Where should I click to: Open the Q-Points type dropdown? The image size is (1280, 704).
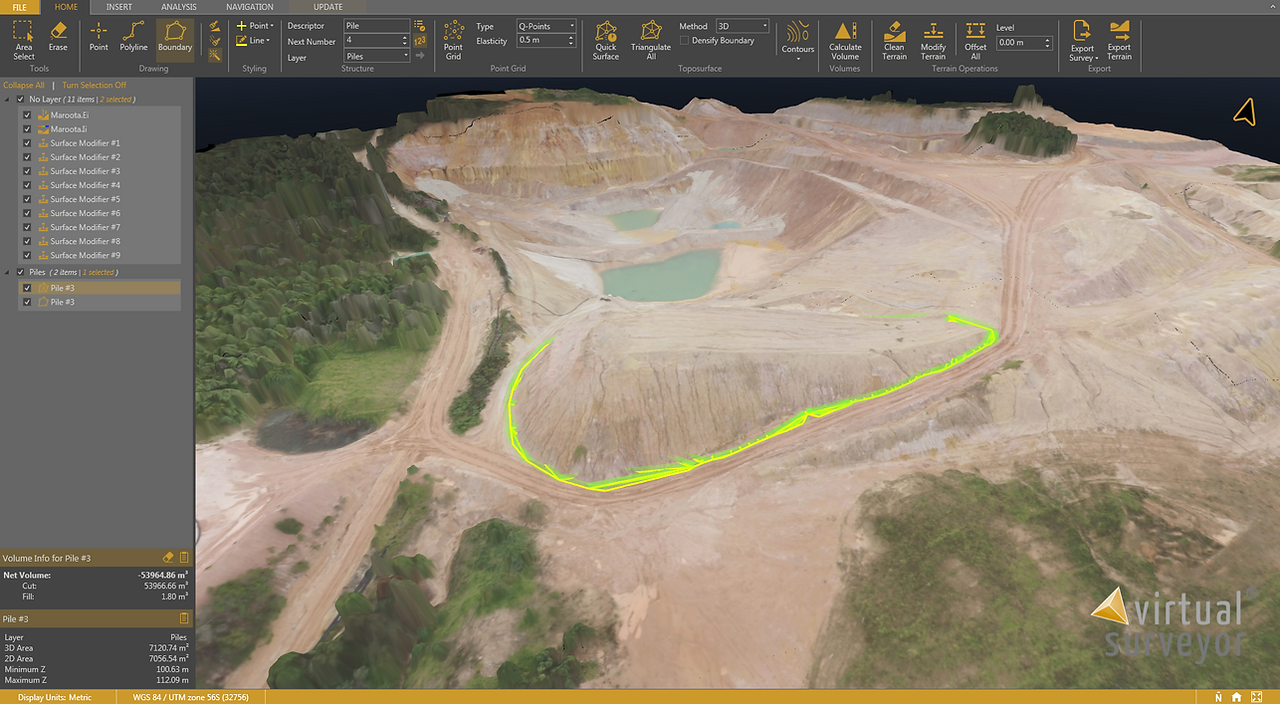546,26
